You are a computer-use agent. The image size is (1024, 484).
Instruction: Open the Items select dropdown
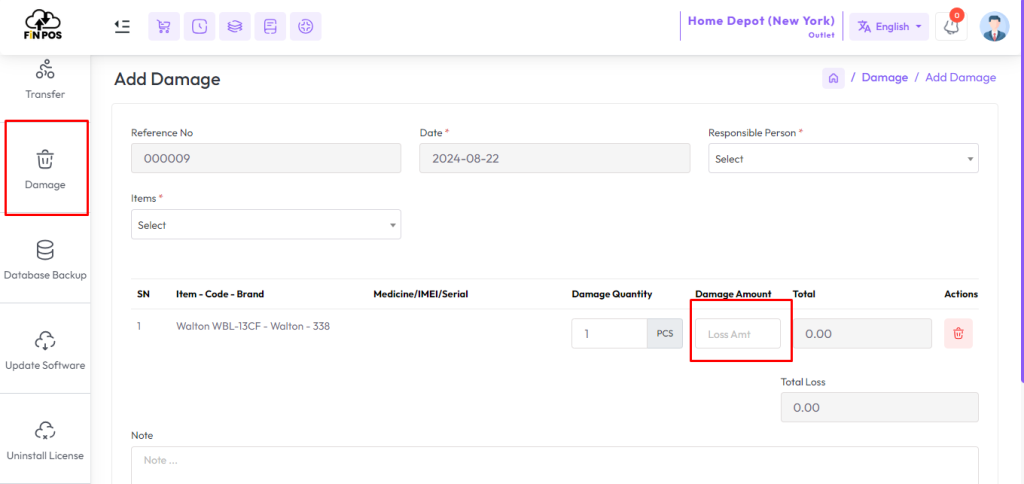pyautogui.click(x=266, y=225)
